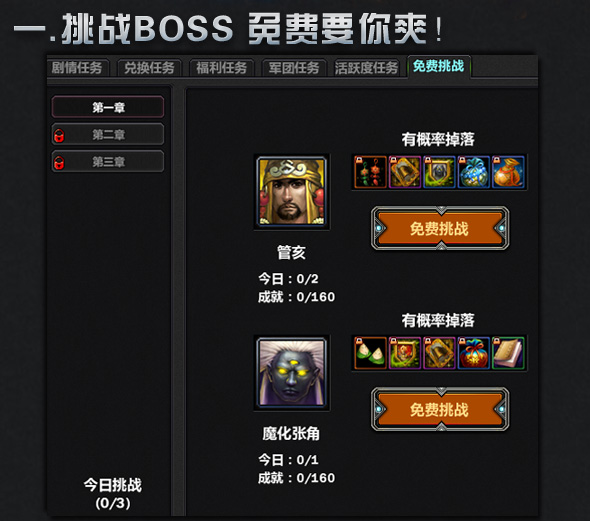Select the 活跃度任务 tab

coord(366,68)
